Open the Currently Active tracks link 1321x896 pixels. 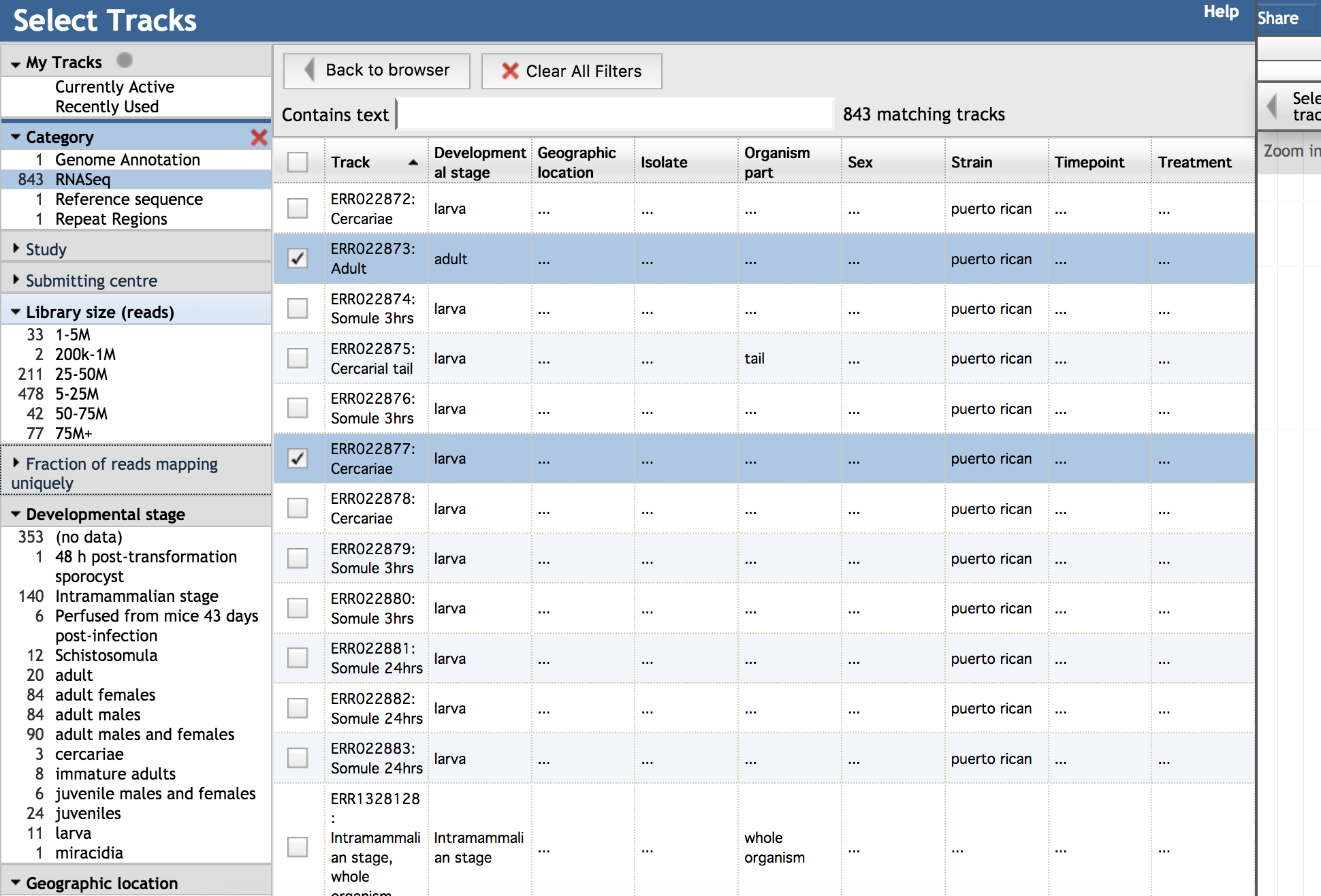[x=114, y=87]
